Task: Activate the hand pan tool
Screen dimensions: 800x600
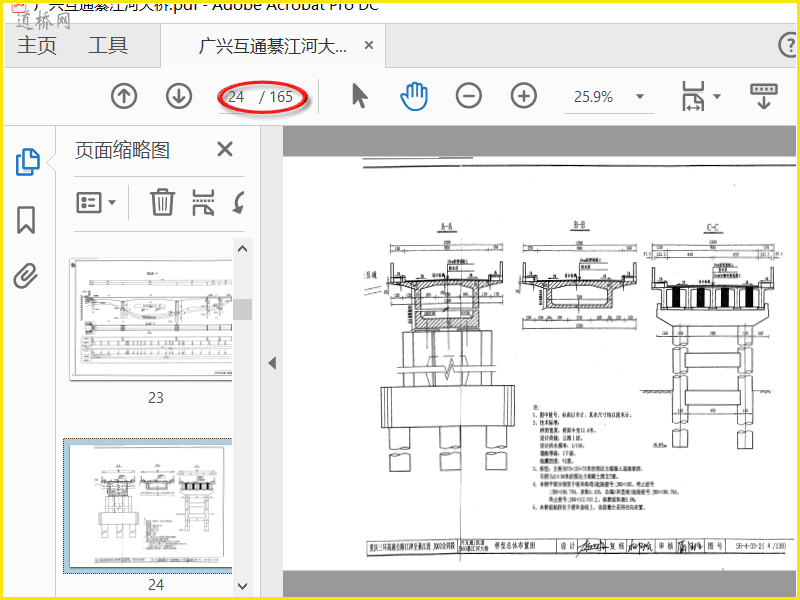Action: tap(414, 96)
